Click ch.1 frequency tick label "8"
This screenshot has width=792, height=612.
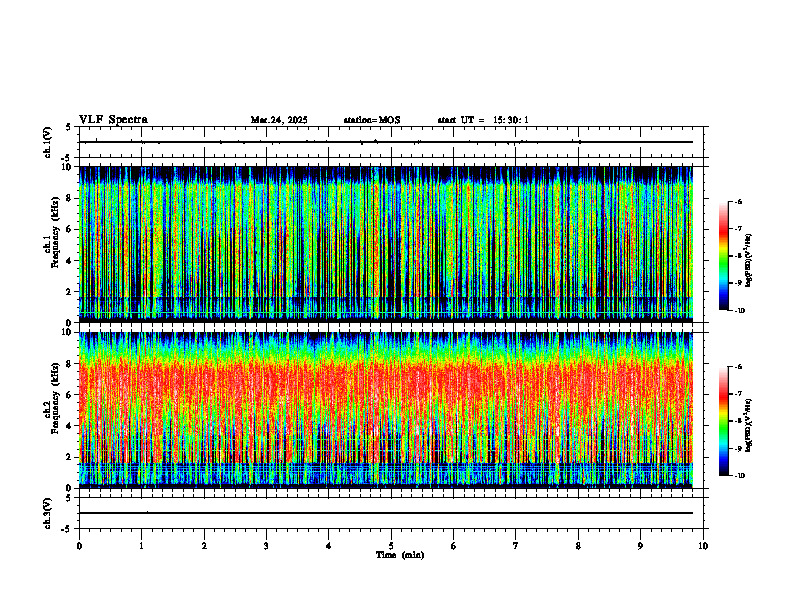[69, 198]
